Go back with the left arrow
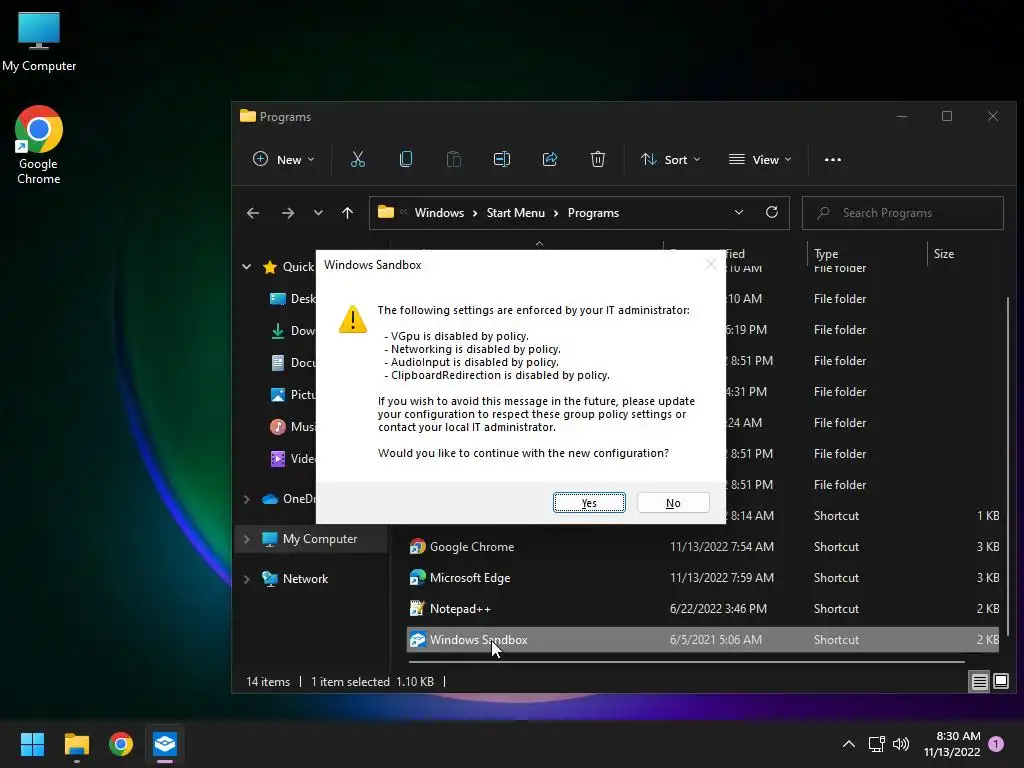The image size is (1024, 768). 253,213
